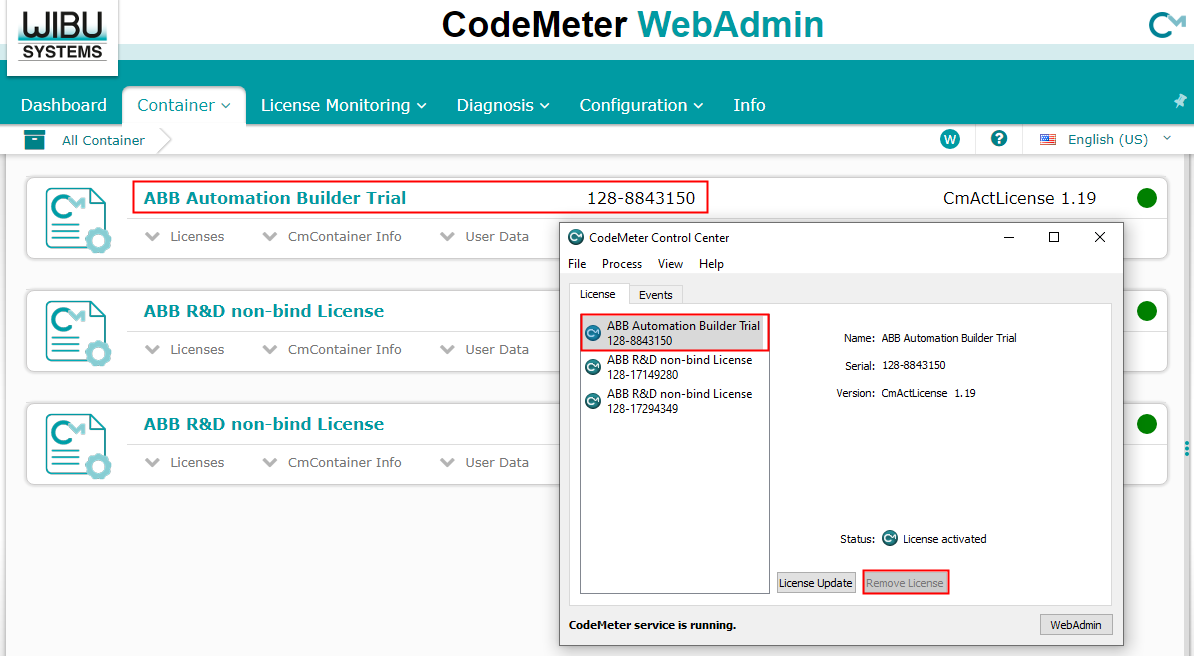1194x656 pixels.
Task: Select license 128-17294349 in the Control Center list
Action: click(x=675, y=401)
